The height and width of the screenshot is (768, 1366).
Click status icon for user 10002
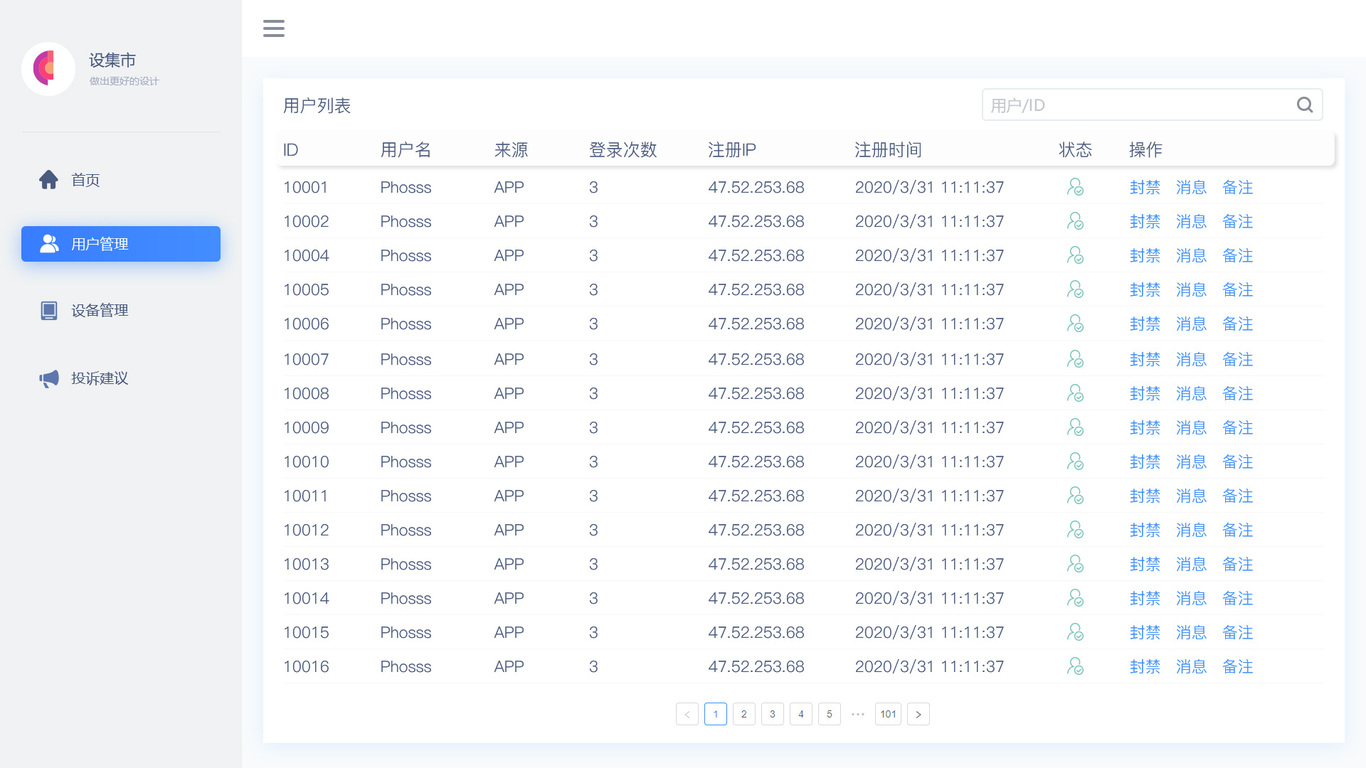pos(1075,221)
